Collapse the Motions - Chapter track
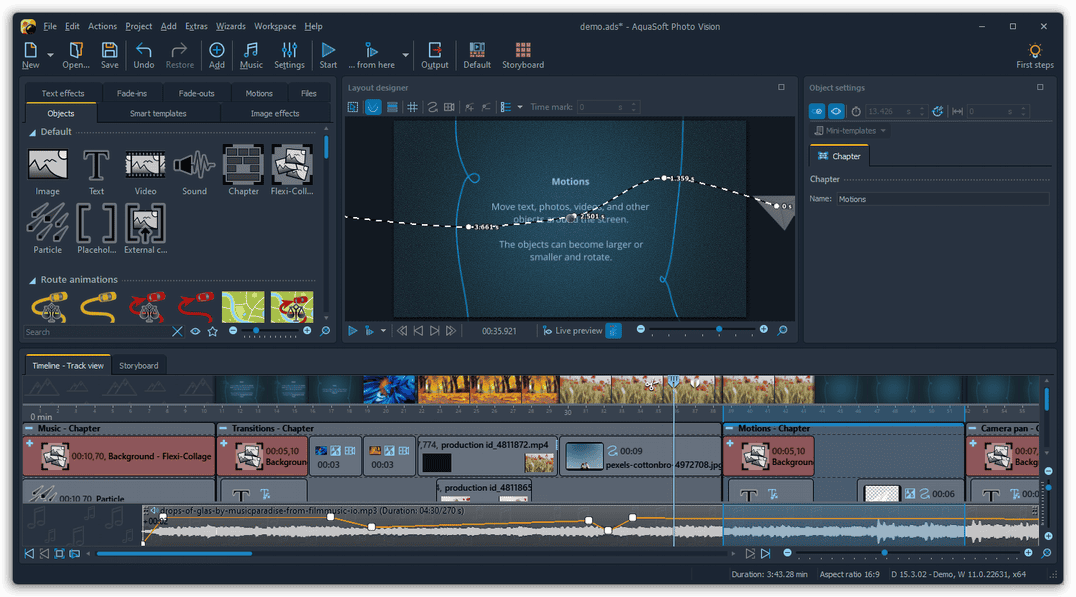The height and width of the screenshot is (597, 1076). (729, 428)
